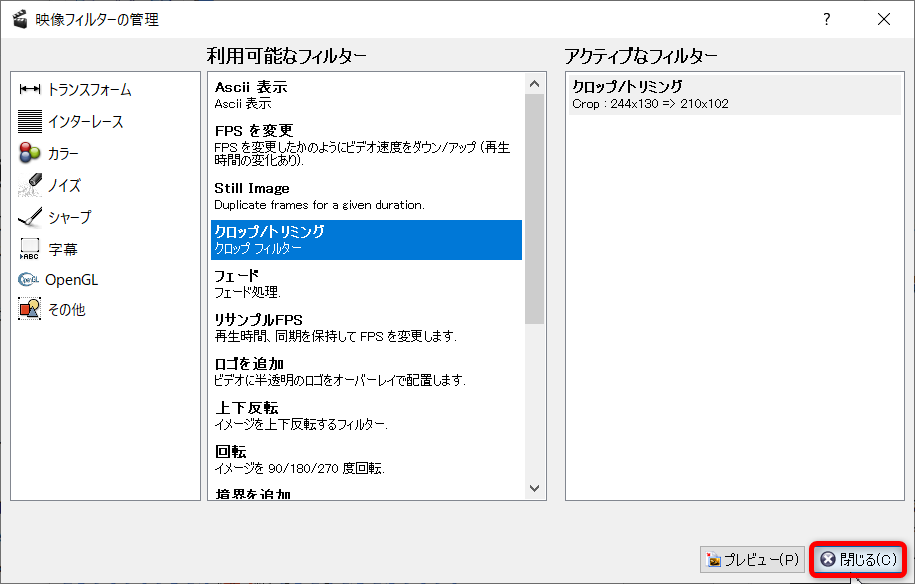Viewport: 915px width, 584px height.
Task: Select the 回転 filter entry
Action: [366, 459]
